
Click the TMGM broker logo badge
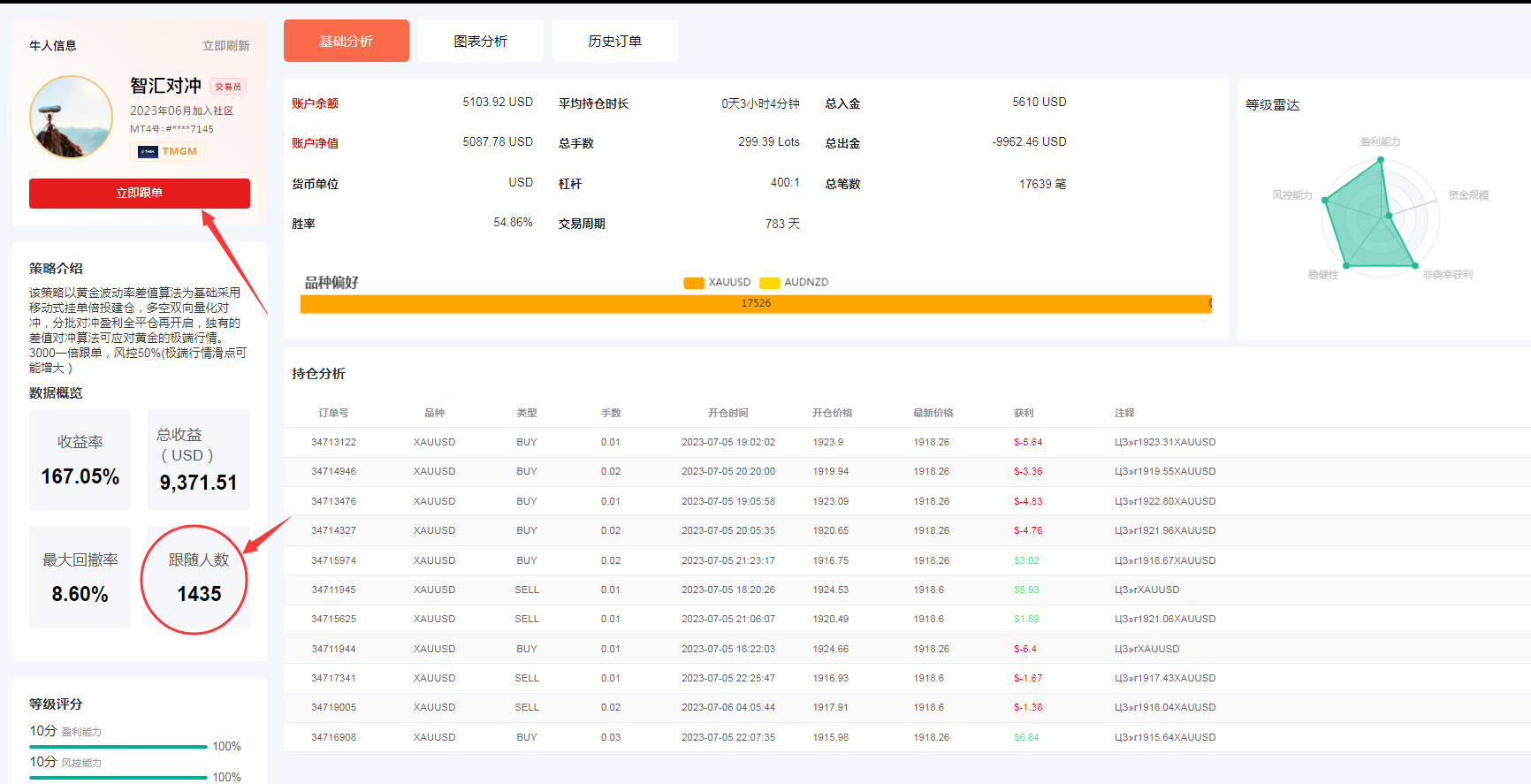point(168,151)
